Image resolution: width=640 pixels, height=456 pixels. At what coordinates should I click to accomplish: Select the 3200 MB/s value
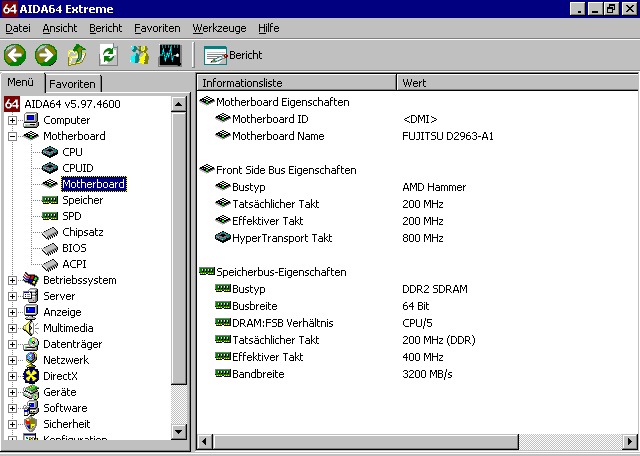[x=427, y=374]
